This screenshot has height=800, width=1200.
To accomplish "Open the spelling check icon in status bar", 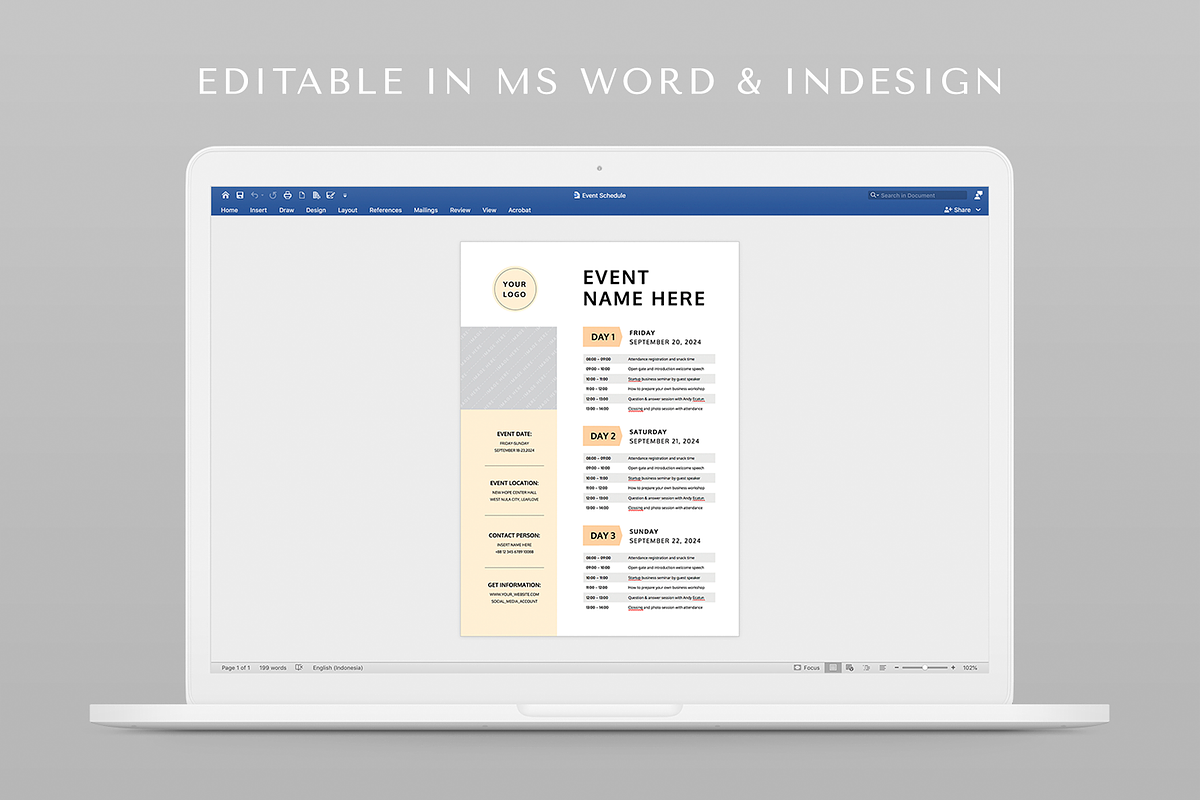I will tap(299, 667).
